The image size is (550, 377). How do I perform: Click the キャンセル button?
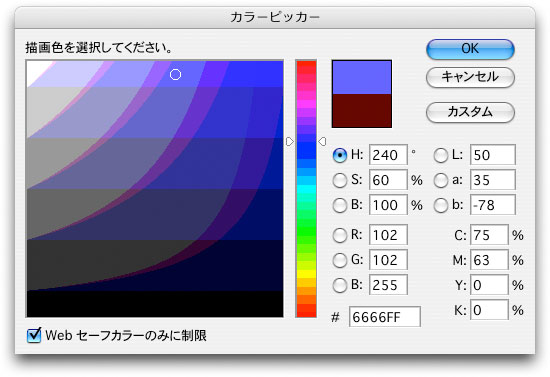(x=470, y=77)
